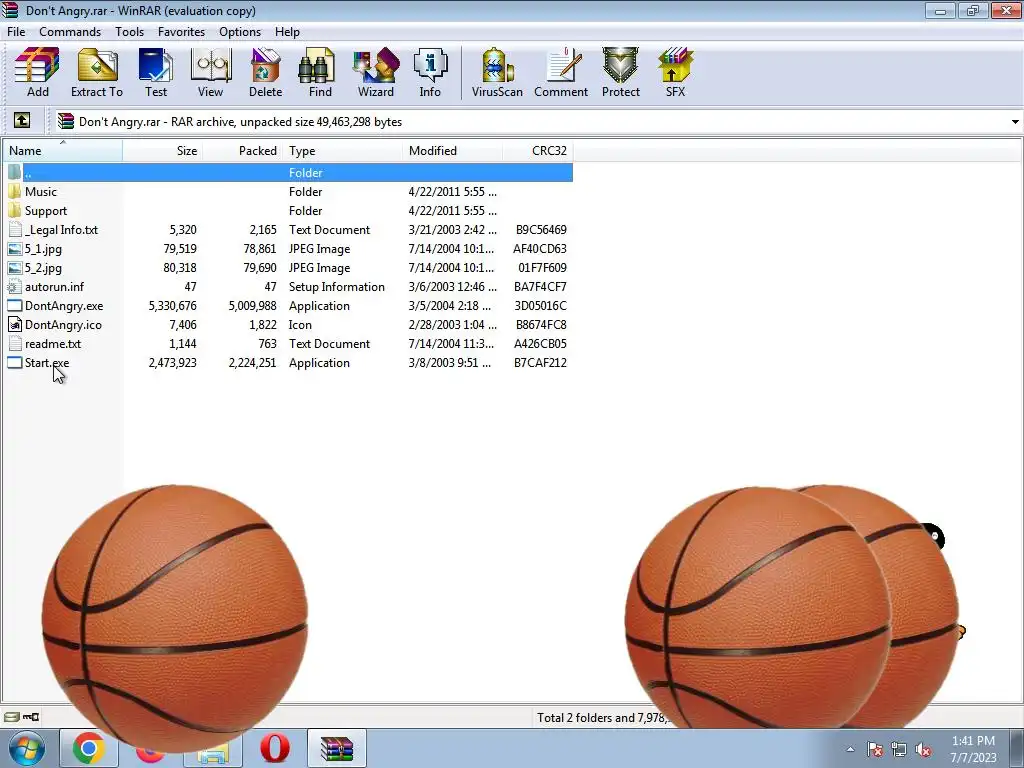Screen dimensions: 1024x768
Task: Open the Options menu
Action: click(x=240, y=31)
